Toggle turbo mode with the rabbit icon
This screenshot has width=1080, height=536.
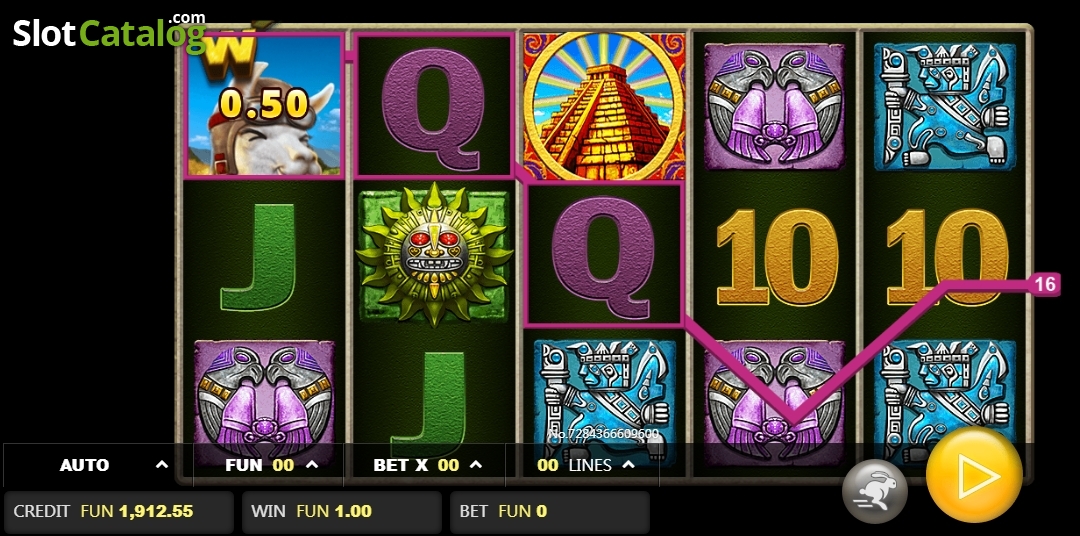tap(875, 492)
